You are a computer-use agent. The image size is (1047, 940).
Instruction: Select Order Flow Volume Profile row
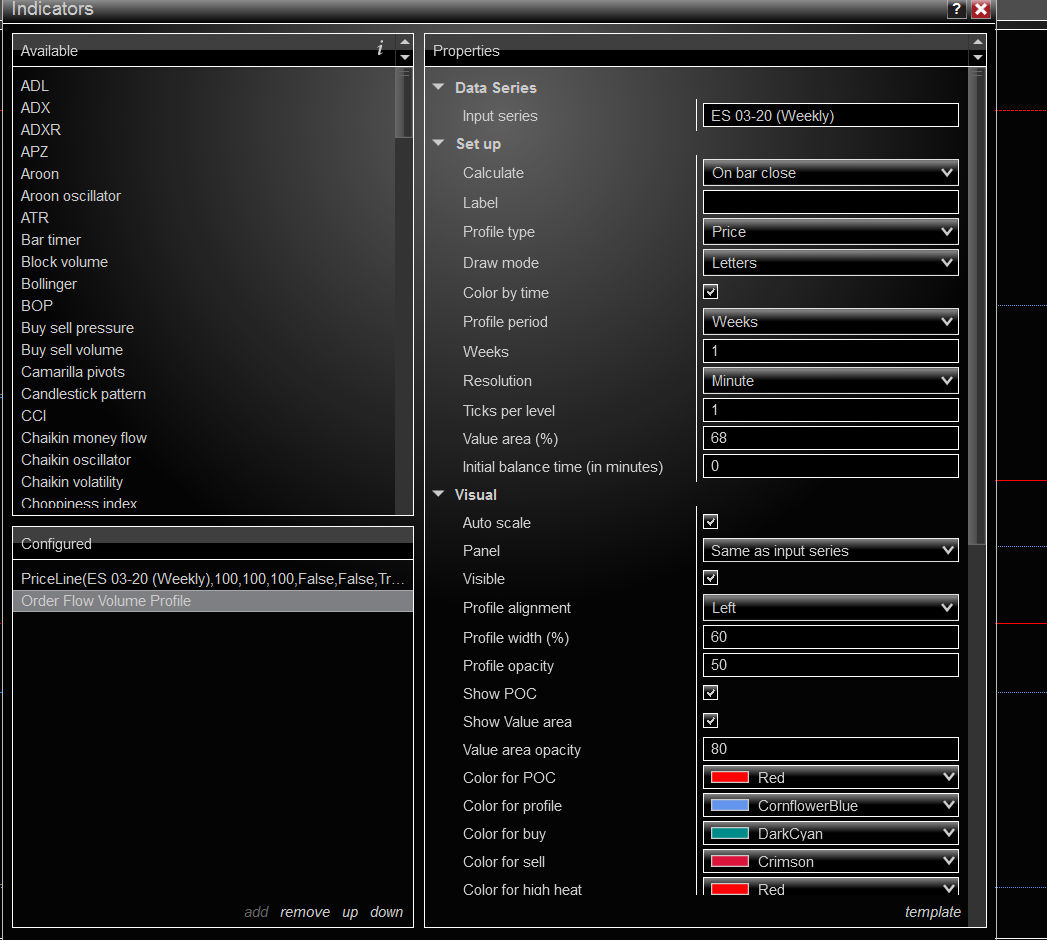tap(213, 601)
